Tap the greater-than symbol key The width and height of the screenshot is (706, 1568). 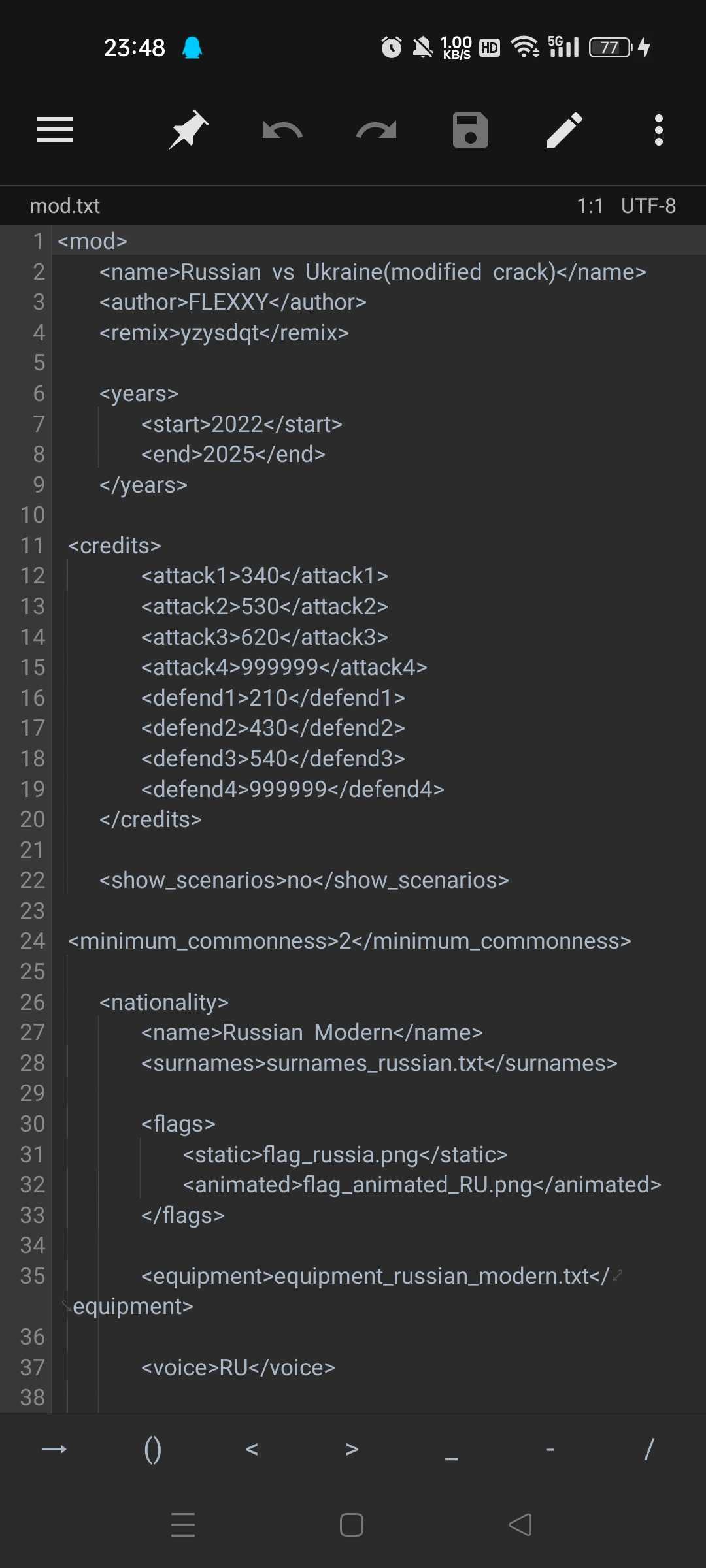[352, 1449]
